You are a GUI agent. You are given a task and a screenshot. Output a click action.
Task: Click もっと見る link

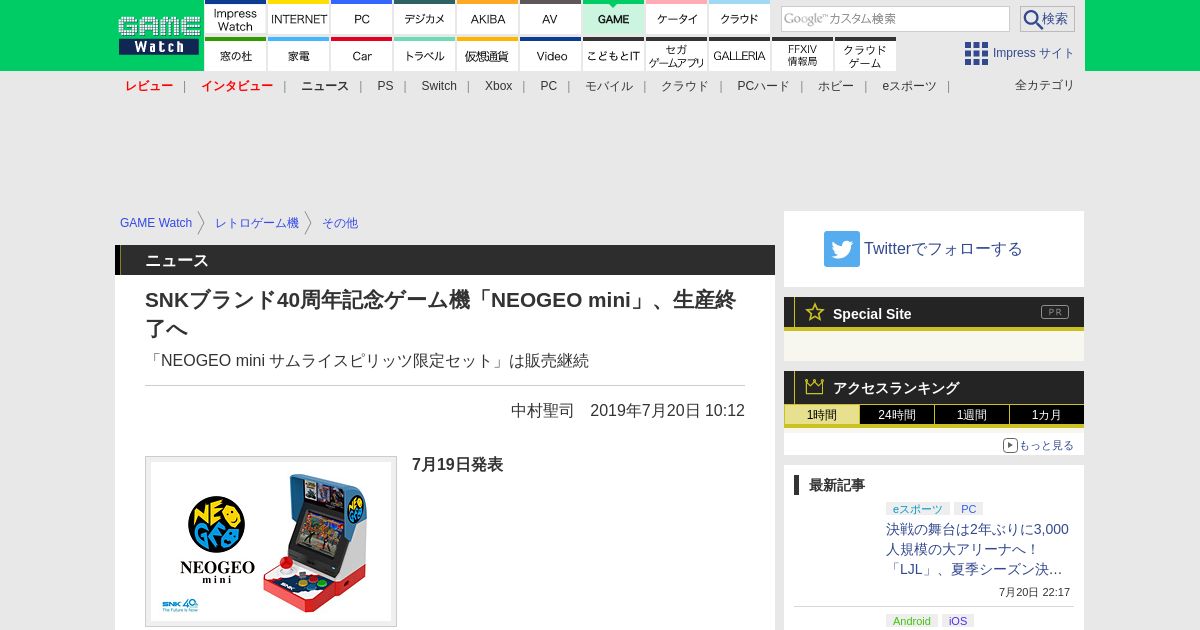point(1046,445)
